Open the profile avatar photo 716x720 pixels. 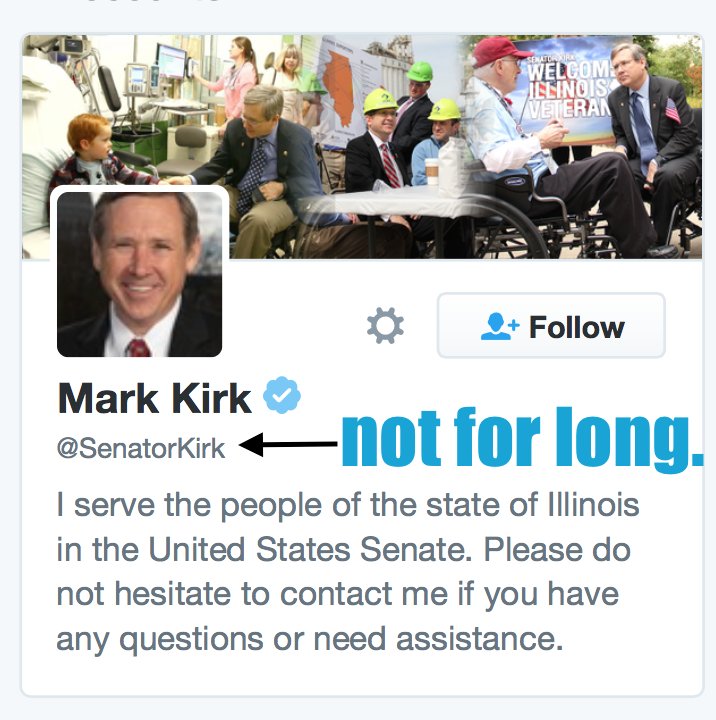pyautogui.click(x=140, y=274)
